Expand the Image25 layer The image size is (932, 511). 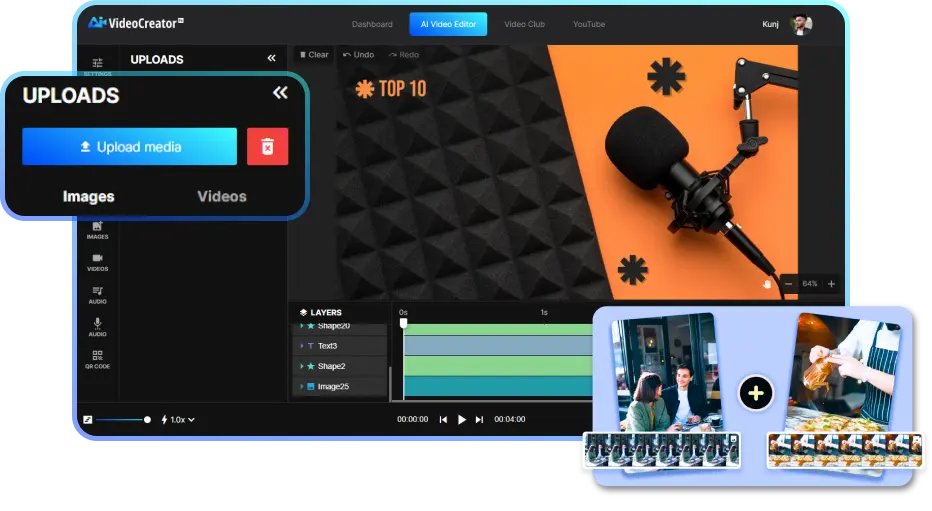click(301, 386)
